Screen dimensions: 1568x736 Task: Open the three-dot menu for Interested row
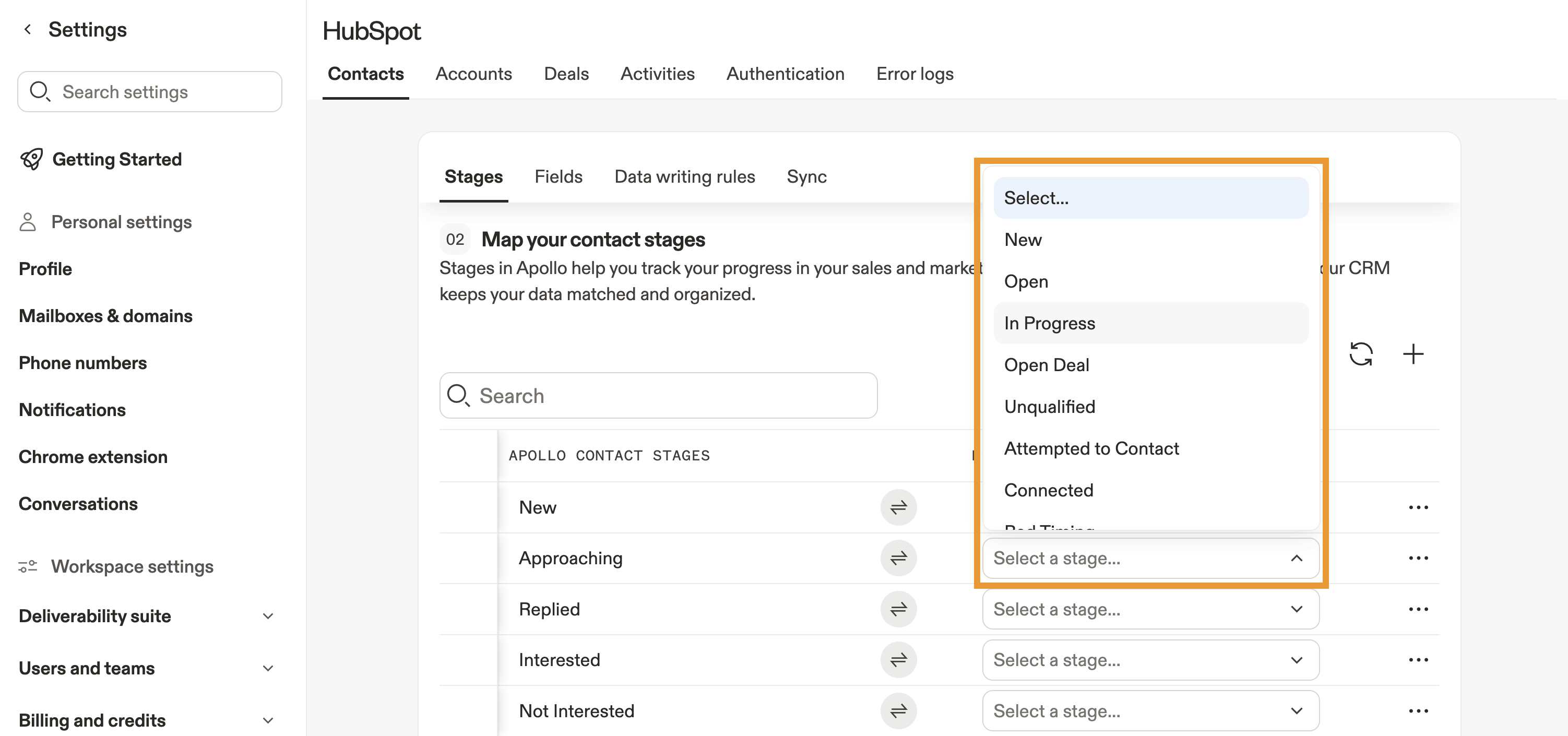click(x=1418, y=660)
